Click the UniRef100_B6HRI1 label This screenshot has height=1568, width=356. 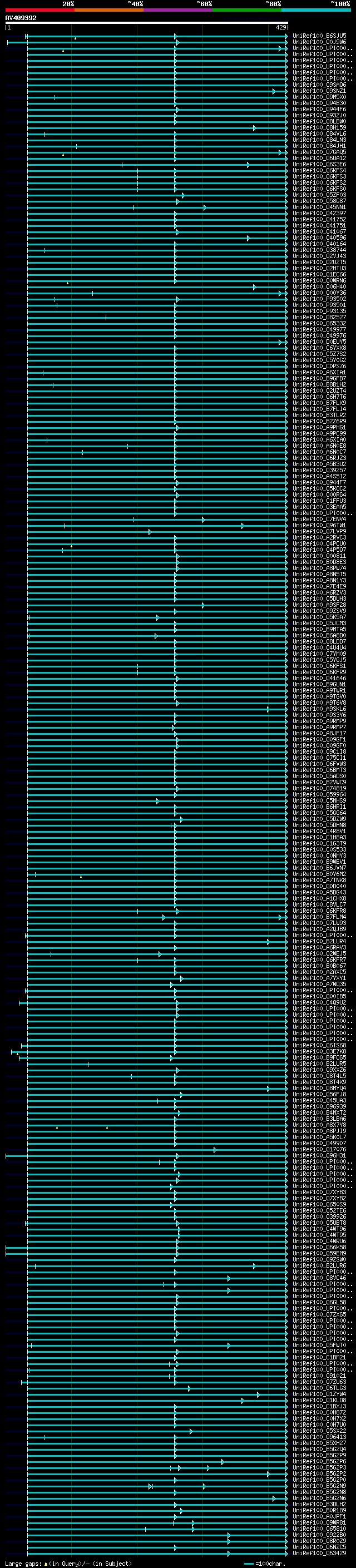(x=319, y=807)
